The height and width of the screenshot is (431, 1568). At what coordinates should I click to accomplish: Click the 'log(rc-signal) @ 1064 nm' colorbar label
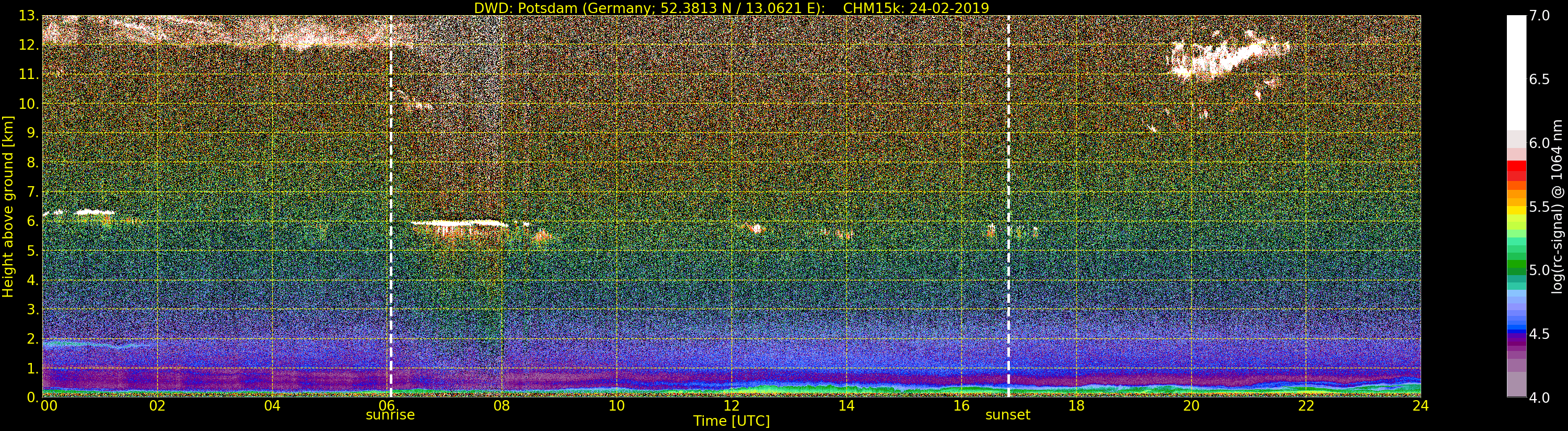click(1558, 206)
